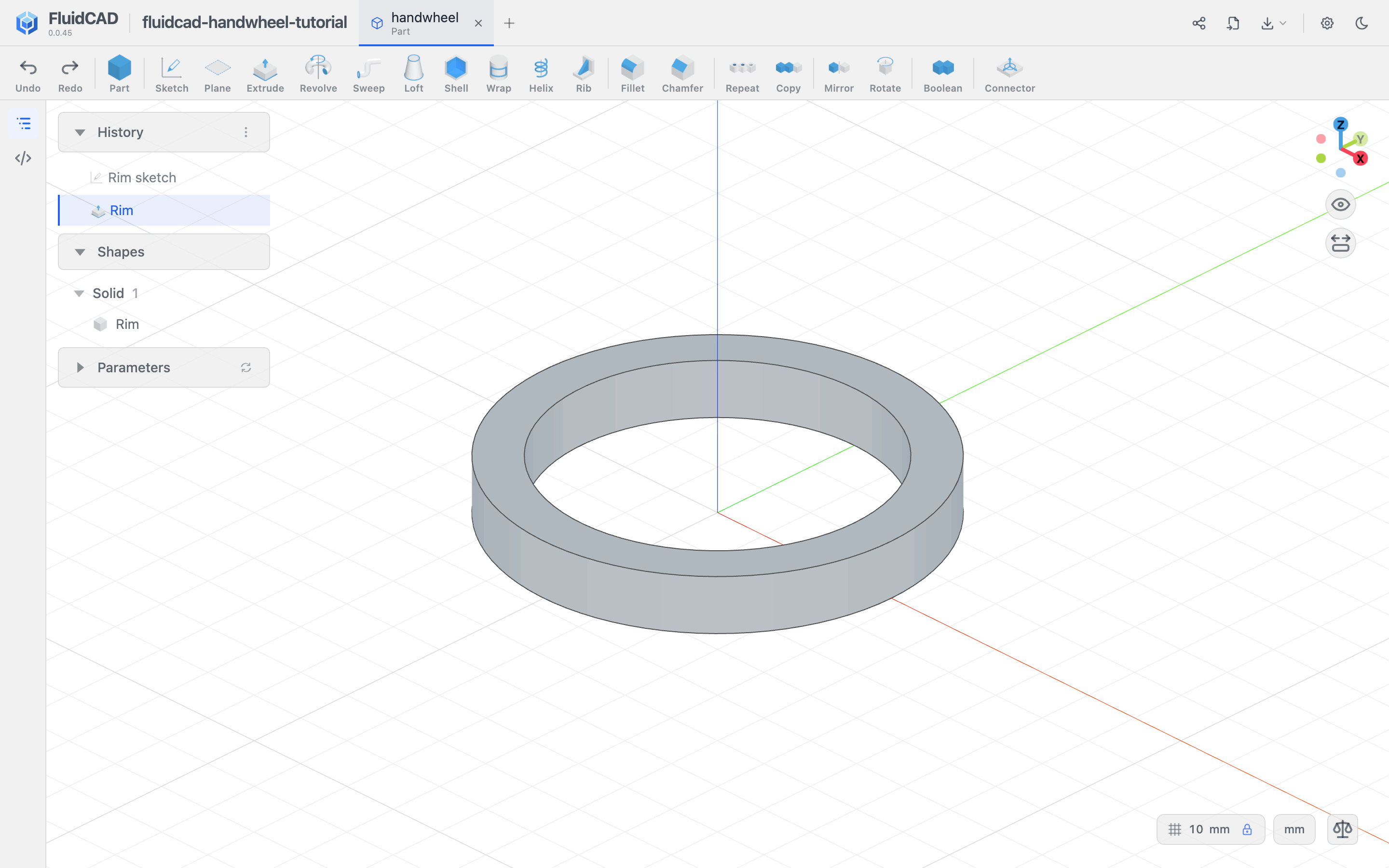This screenshot has width=1389, height=868.
Task: Select the Loft tool
Action: pyautogui.click(x=413, y=74)
